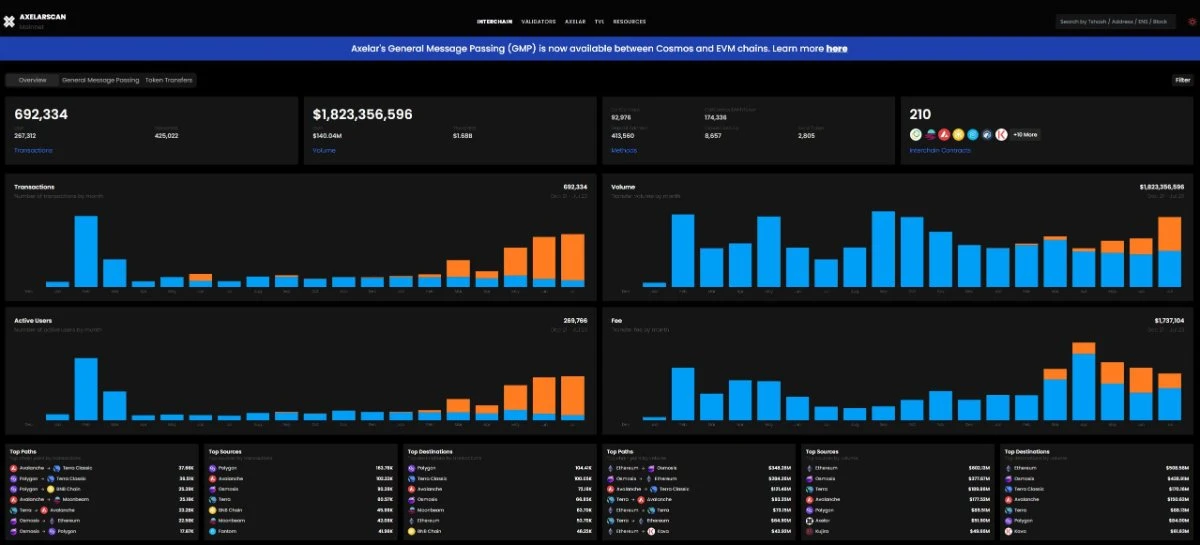
Task: Click the search by Txhash/Address field
Action: pyautogui.click(x=1115, y=21)
